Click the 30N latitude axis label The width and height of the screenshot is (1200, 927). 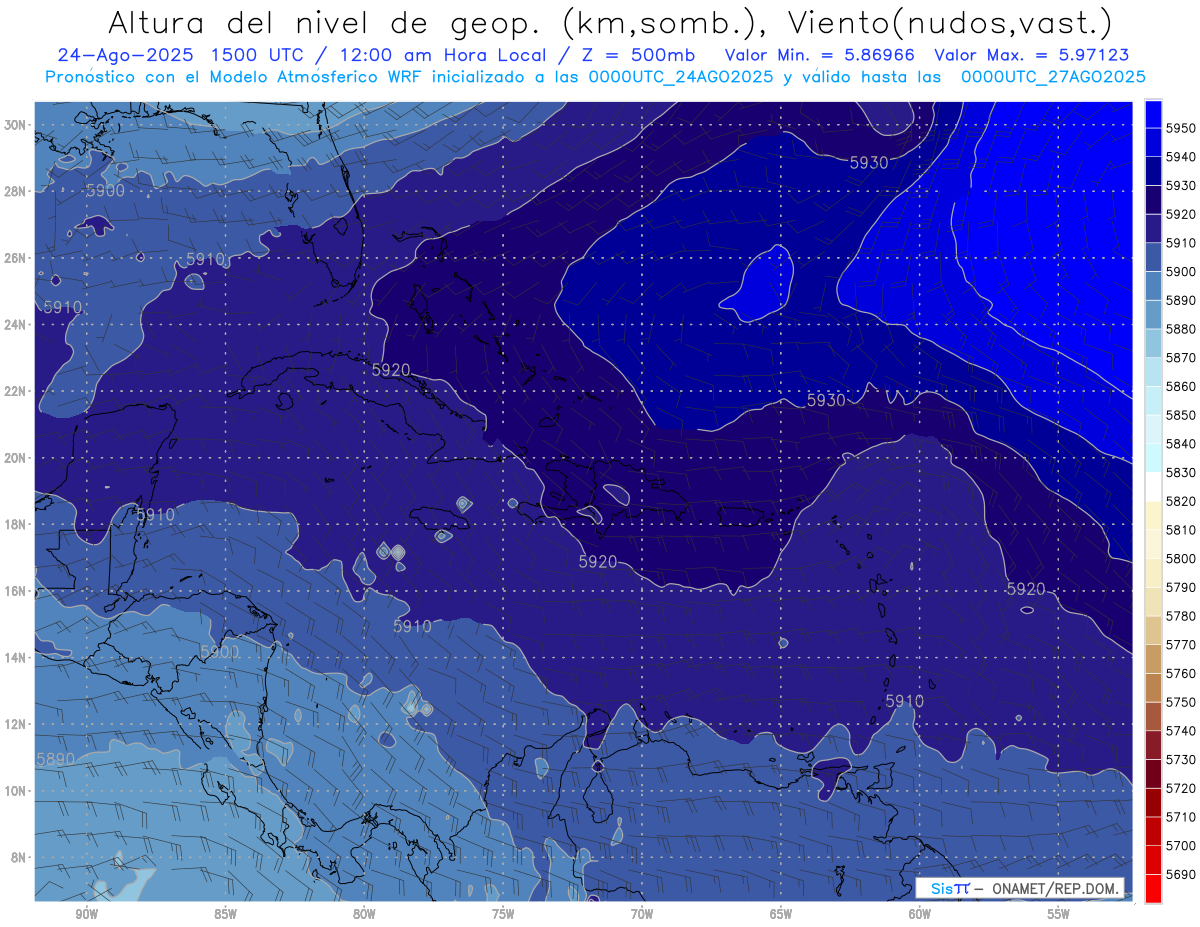click(15, 125)
